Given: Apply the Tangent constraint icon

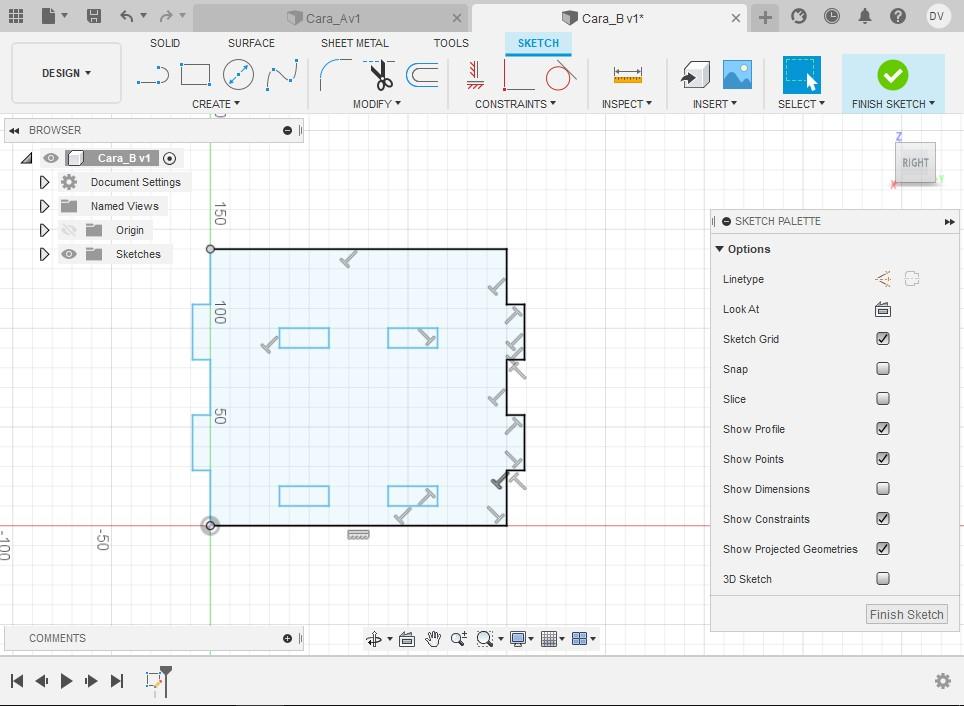Looking at the screenshot, I should click(561, 75).
